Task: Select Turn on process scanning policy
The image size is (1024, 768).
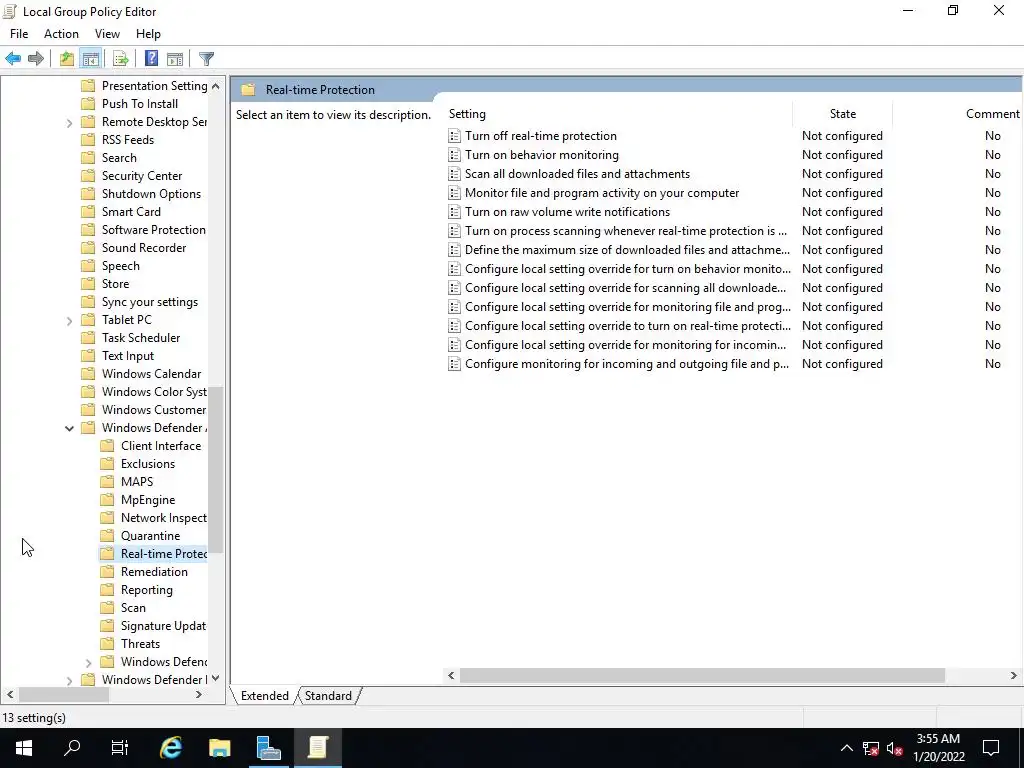Action: coord(626,231)
